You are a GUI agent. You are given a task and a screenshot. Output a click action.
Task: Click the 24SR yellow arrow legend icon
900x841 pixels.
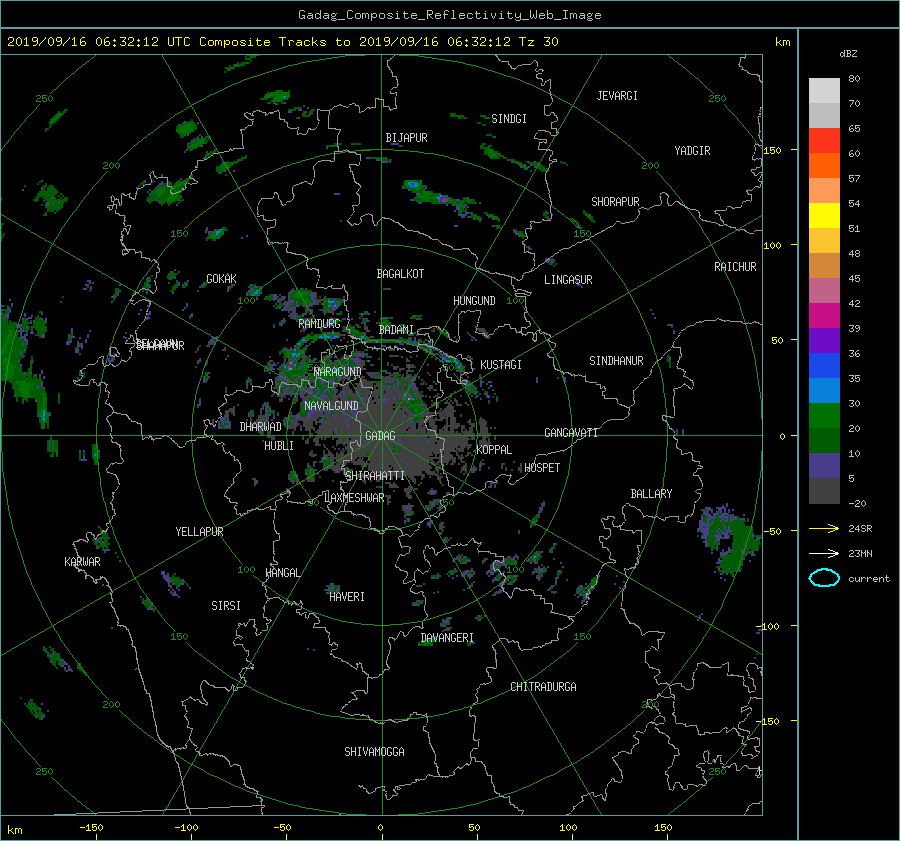[824, 529]
